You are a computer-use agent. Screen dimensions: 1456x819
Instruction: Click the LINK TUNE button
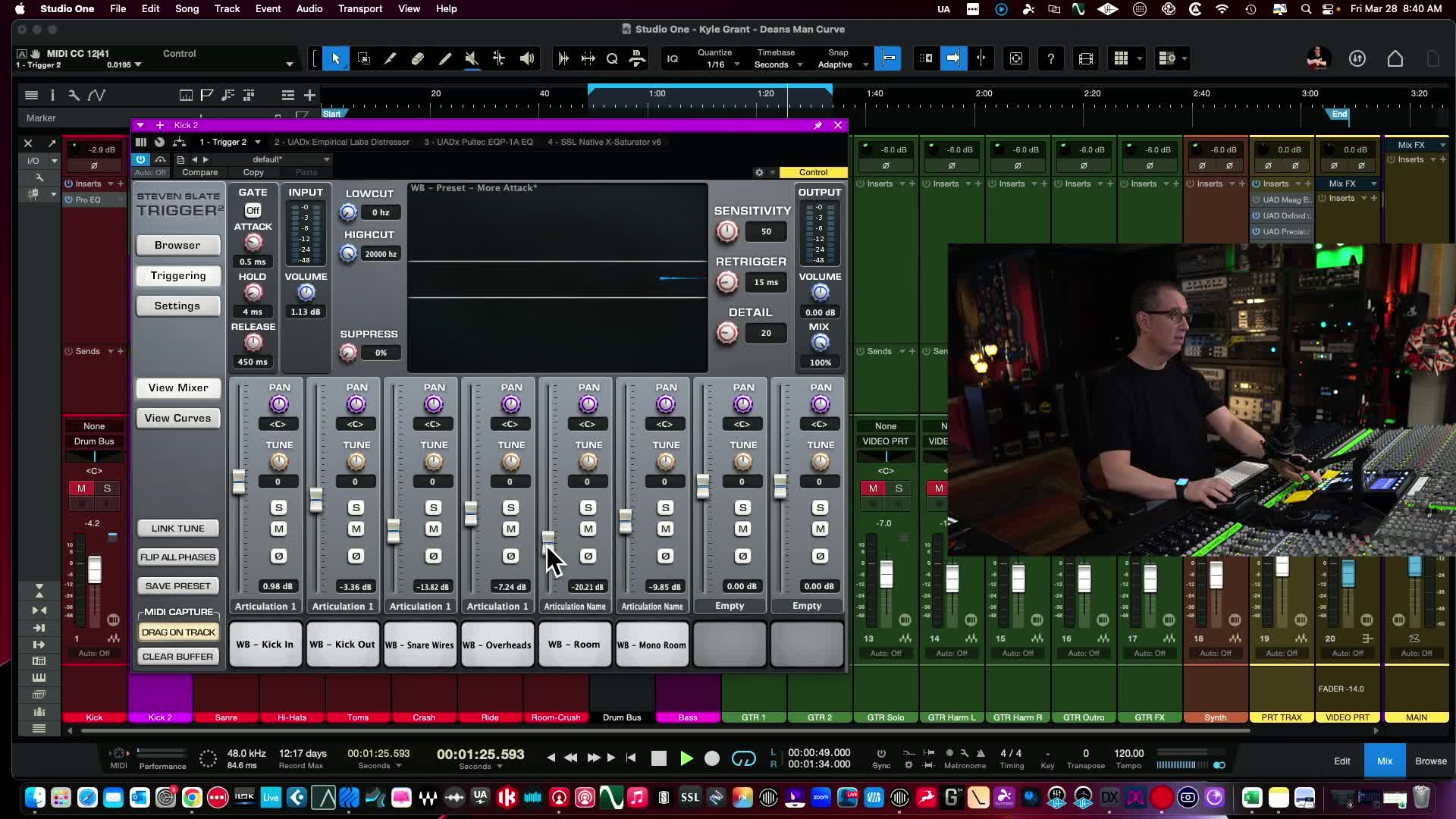tap(178, 529)
